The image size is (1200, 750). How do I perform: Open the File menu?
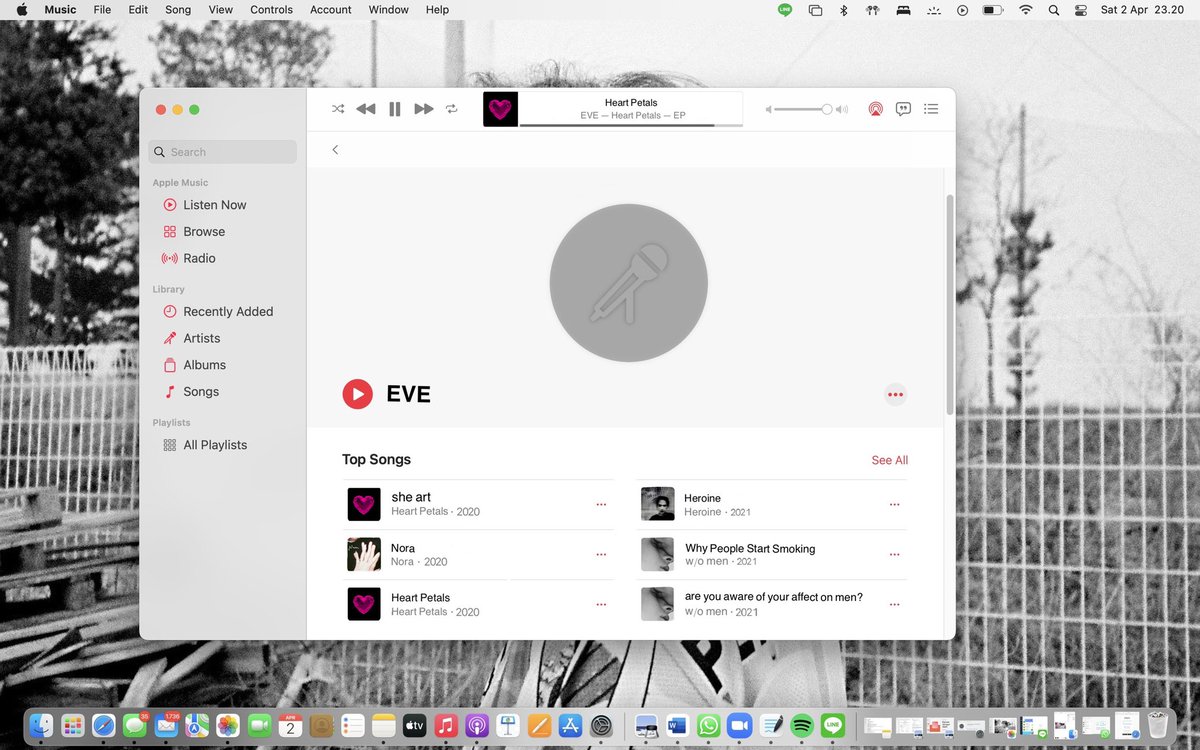(102, 10)
